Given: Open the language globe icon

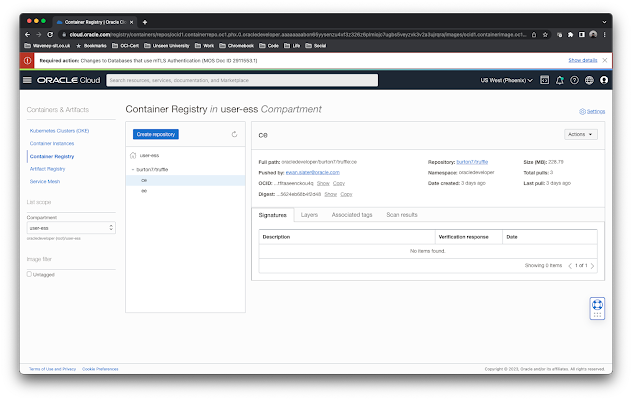Looking at the screenshot, I should click(x=589, y=80).
